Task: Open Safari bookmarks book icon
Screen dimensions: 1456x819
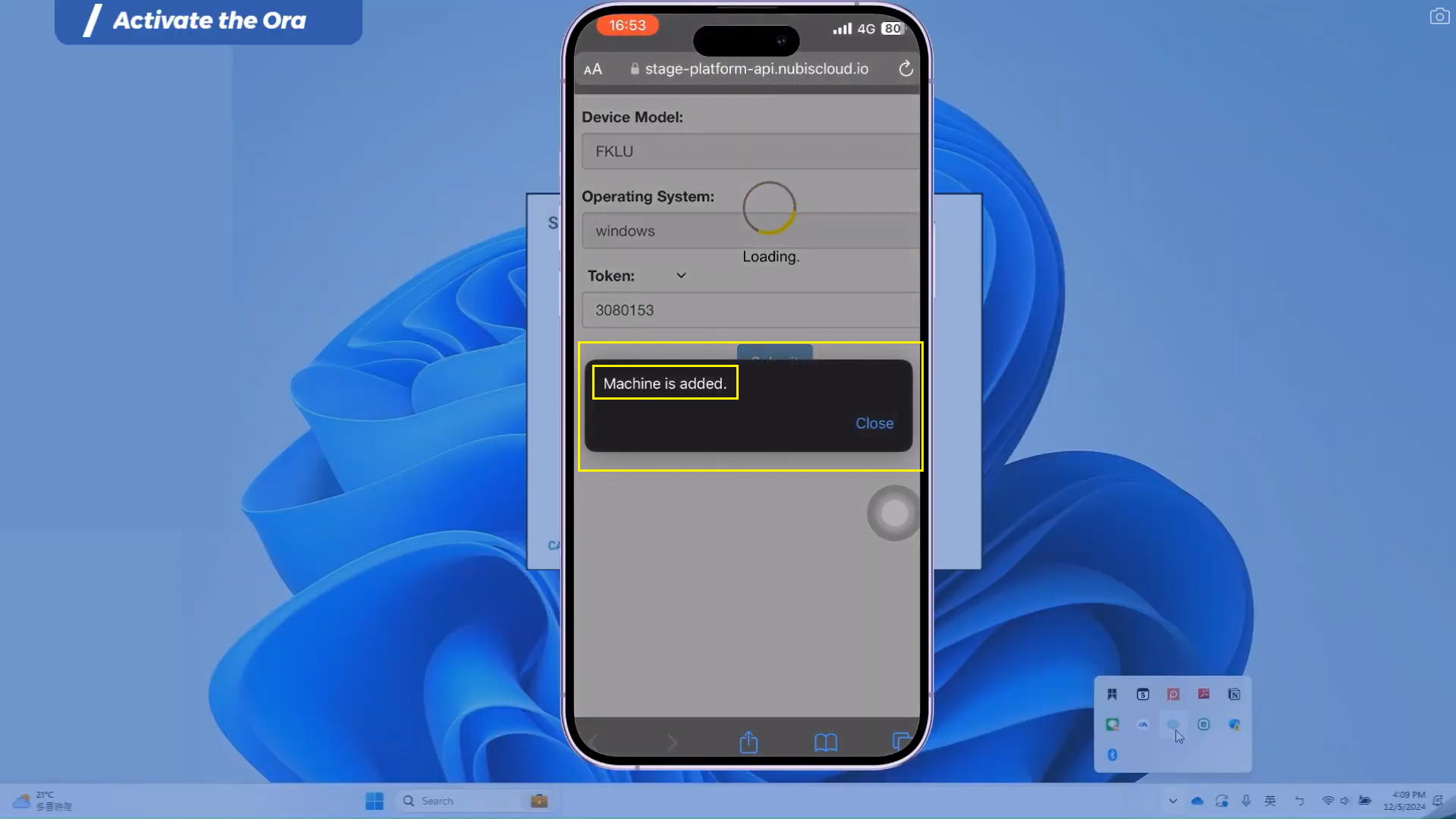Action: tap(825, 742)
